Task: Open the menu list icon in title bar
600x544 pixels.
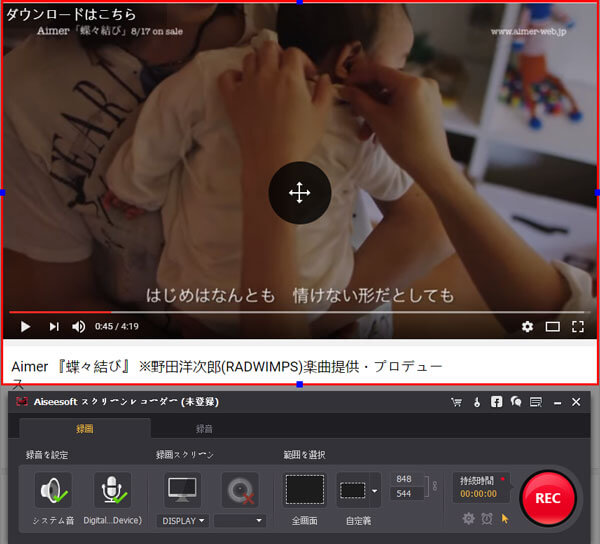Action: pos(536,402)
